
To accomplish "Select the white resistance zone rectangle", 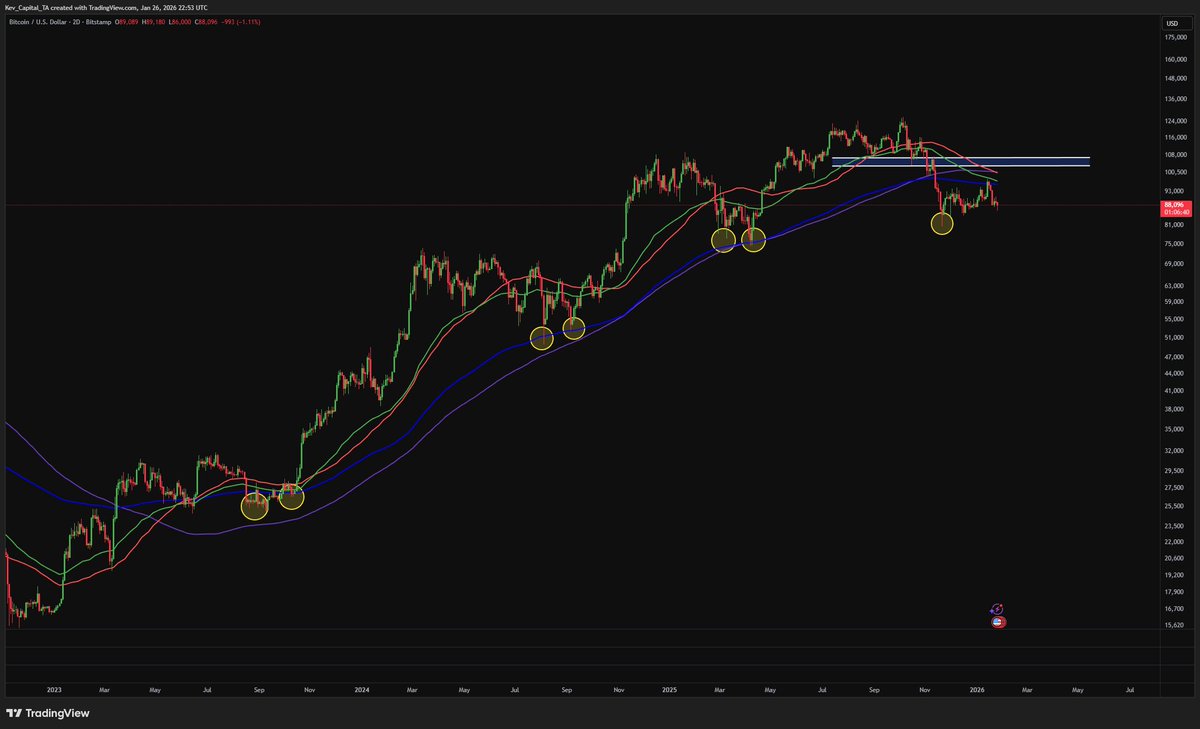I will coord(961,161).
